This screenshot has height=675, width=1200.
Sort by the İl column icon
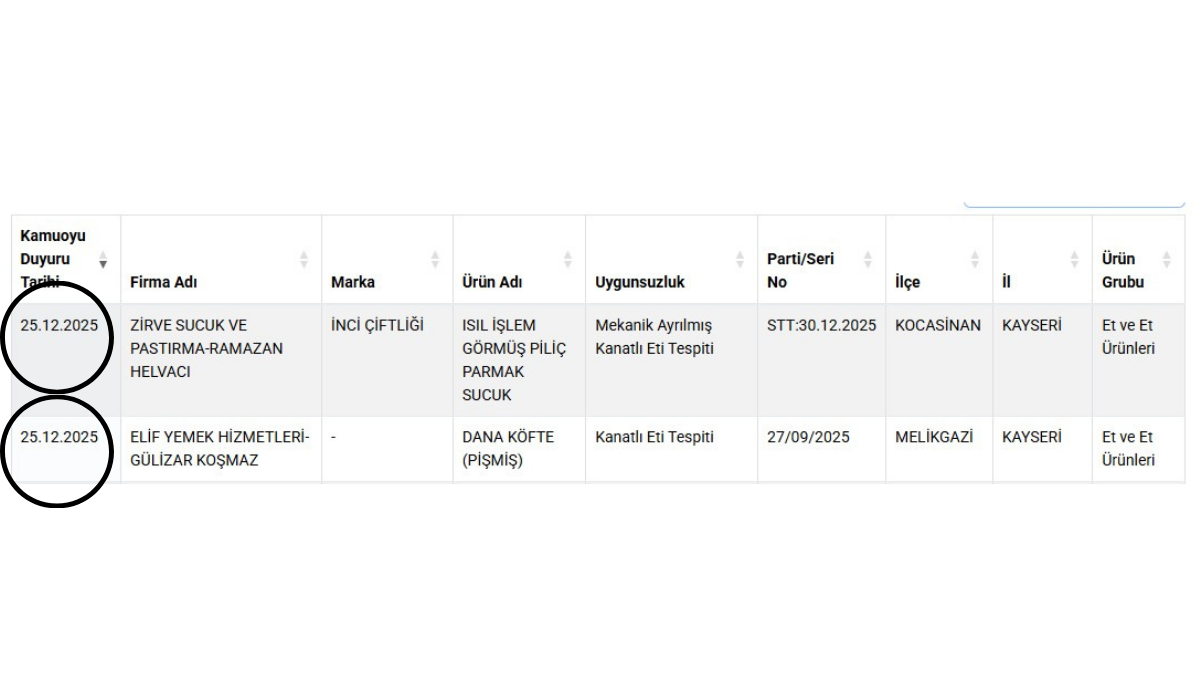pyautogui.click(x=1074, y=260)
